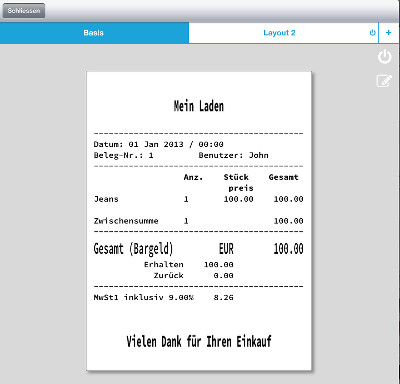Switch to the Basis tab
This screenshot has width=400, height=384.
click(94, 33)
